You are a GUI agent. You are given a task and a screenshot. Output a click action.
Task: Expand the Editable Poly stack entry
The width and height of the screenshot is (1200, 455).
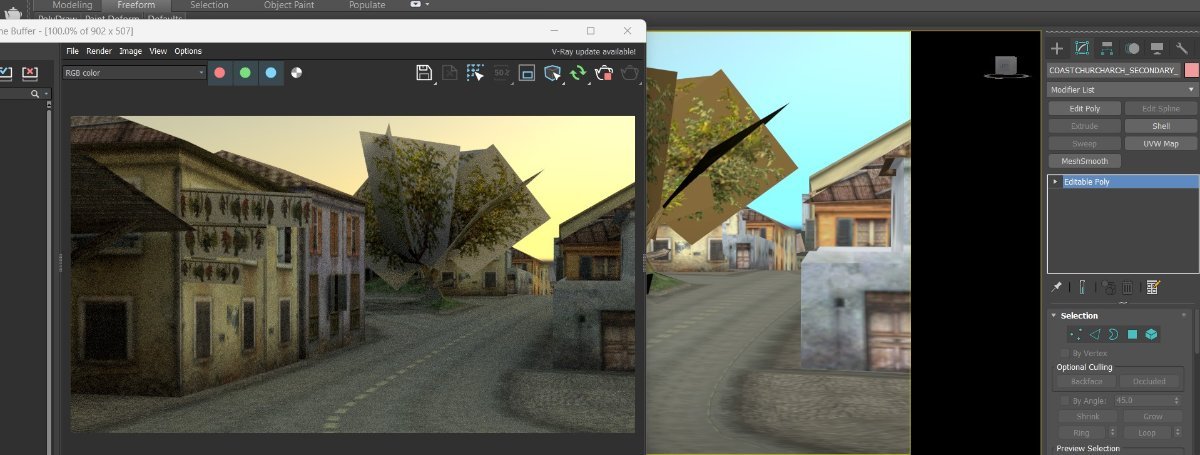[1055, 182]
